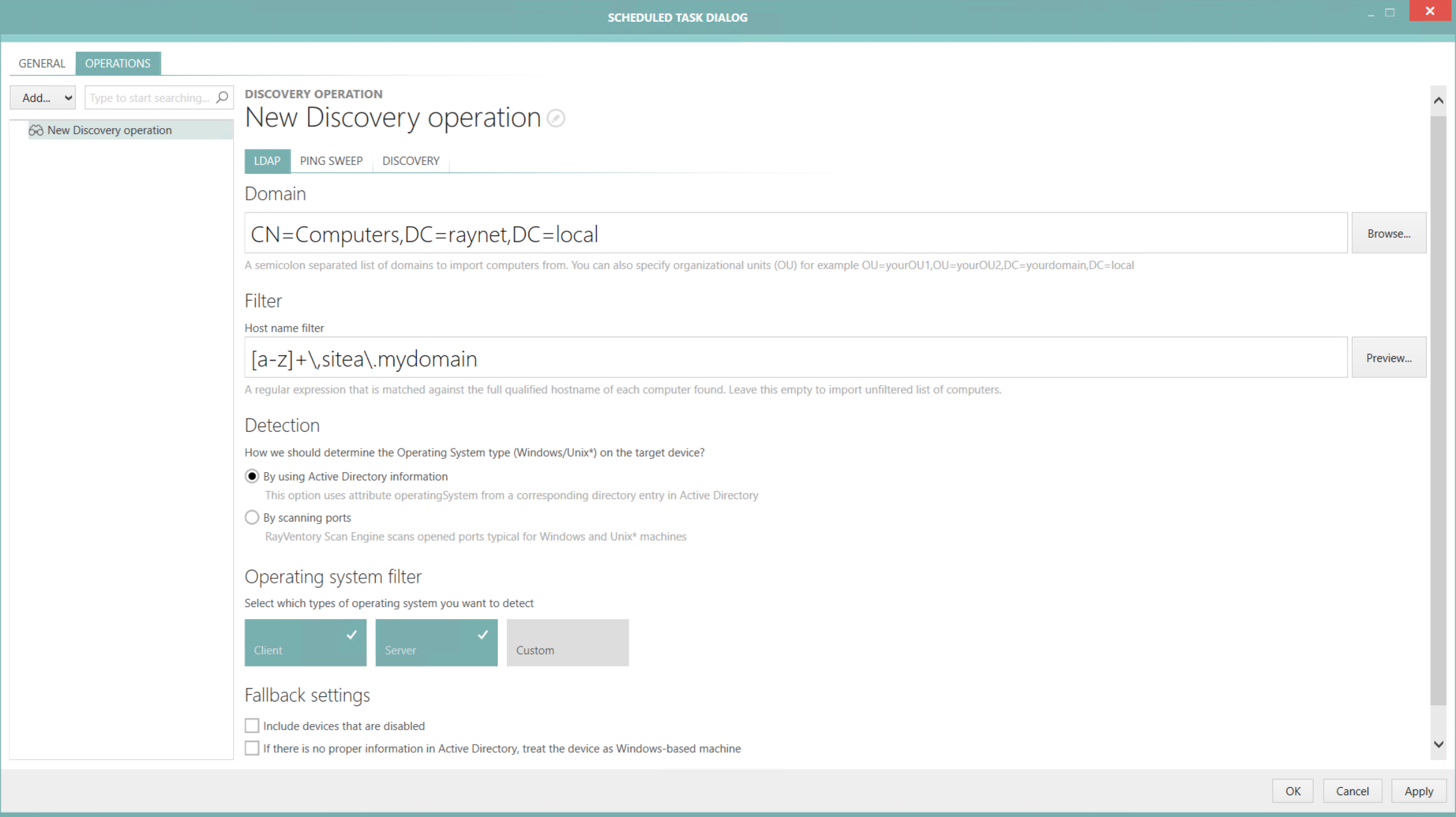1456x817 pixels.
Task: Click the scrollbar down arrow
Action: coord(1439,744)
